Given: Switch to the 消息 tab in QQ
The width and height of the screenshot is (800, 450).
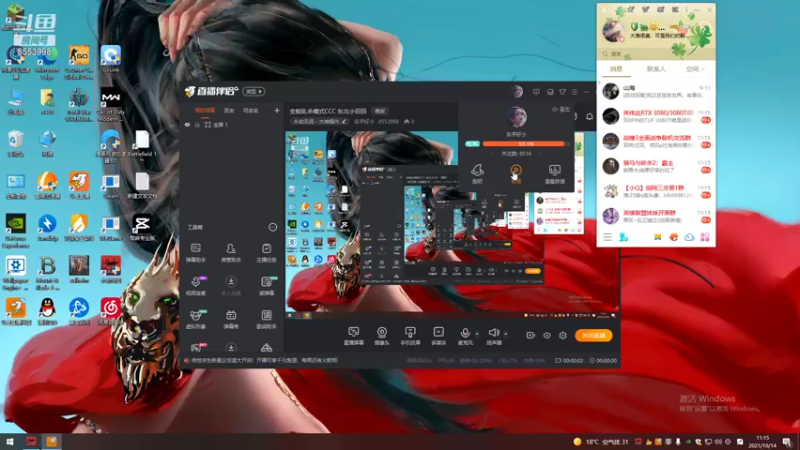Looking at the screenshot, I should (x=616, y=69).
